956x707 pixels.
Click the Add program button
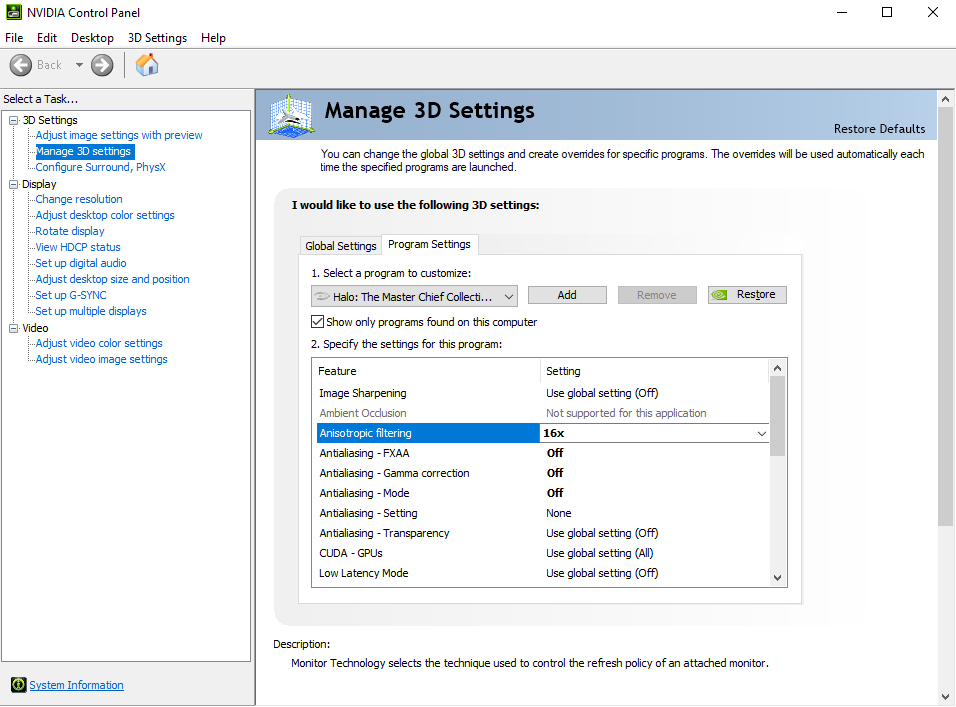click(x=567, y=295)
